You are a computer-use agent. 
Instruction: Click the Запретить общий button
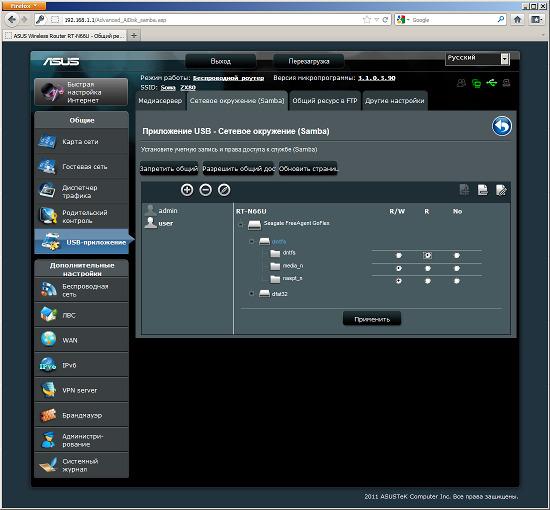pyautogui.click(x=169, y=168)
